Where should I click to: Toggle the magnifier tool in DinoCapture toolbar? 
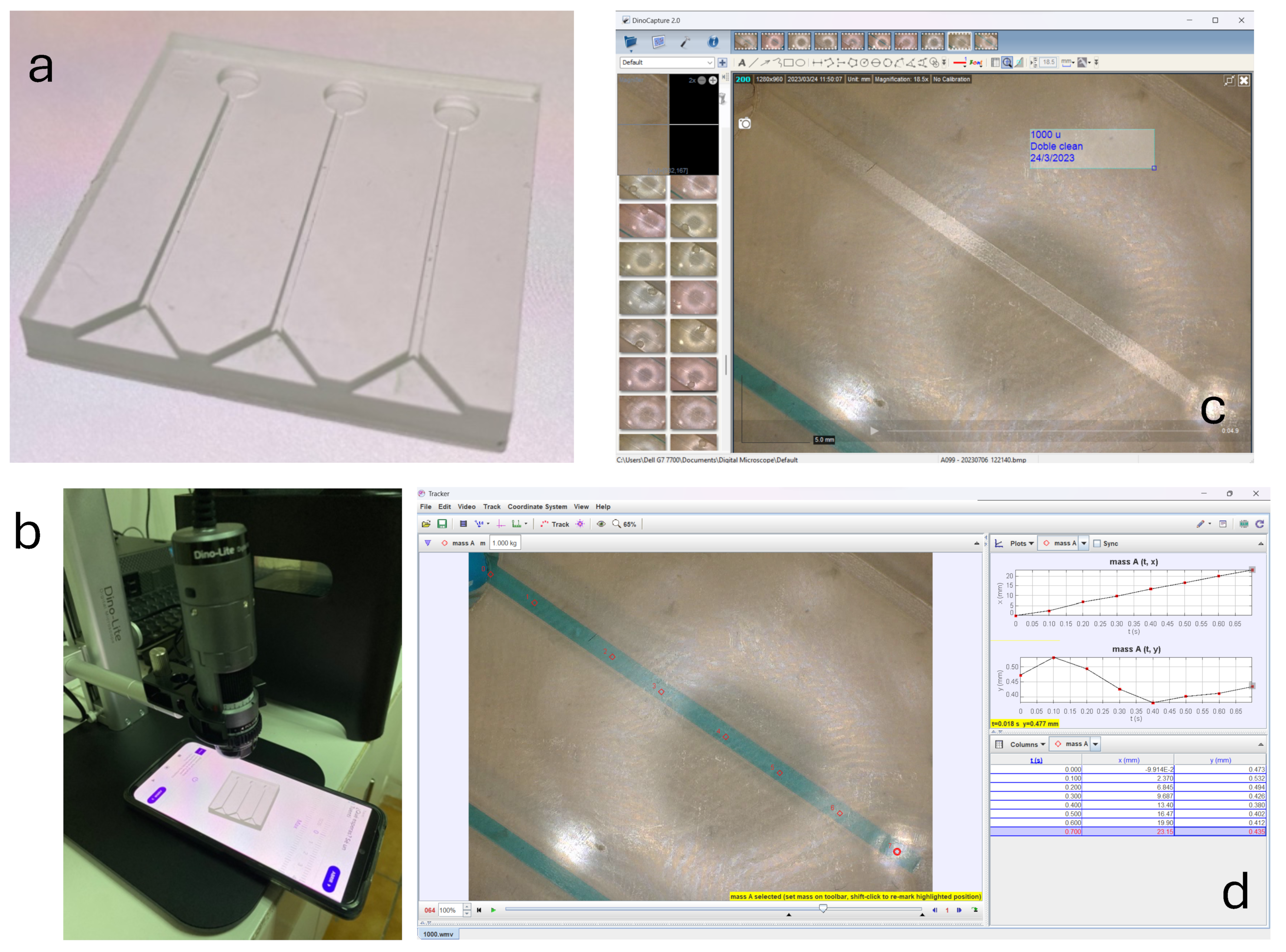(x=1006, y=63)
